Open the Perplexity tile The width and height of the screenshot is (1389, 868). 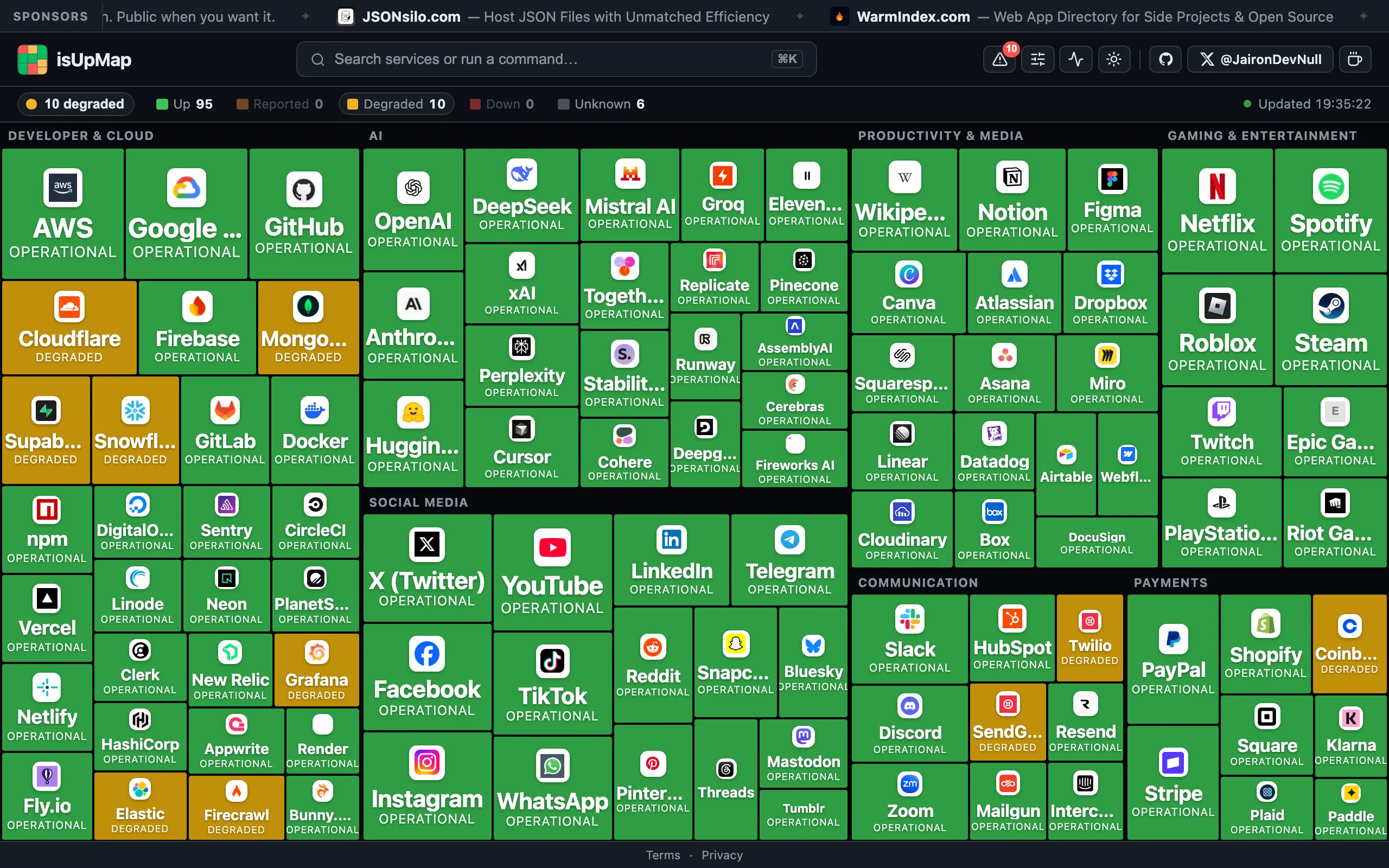point(521,366)
